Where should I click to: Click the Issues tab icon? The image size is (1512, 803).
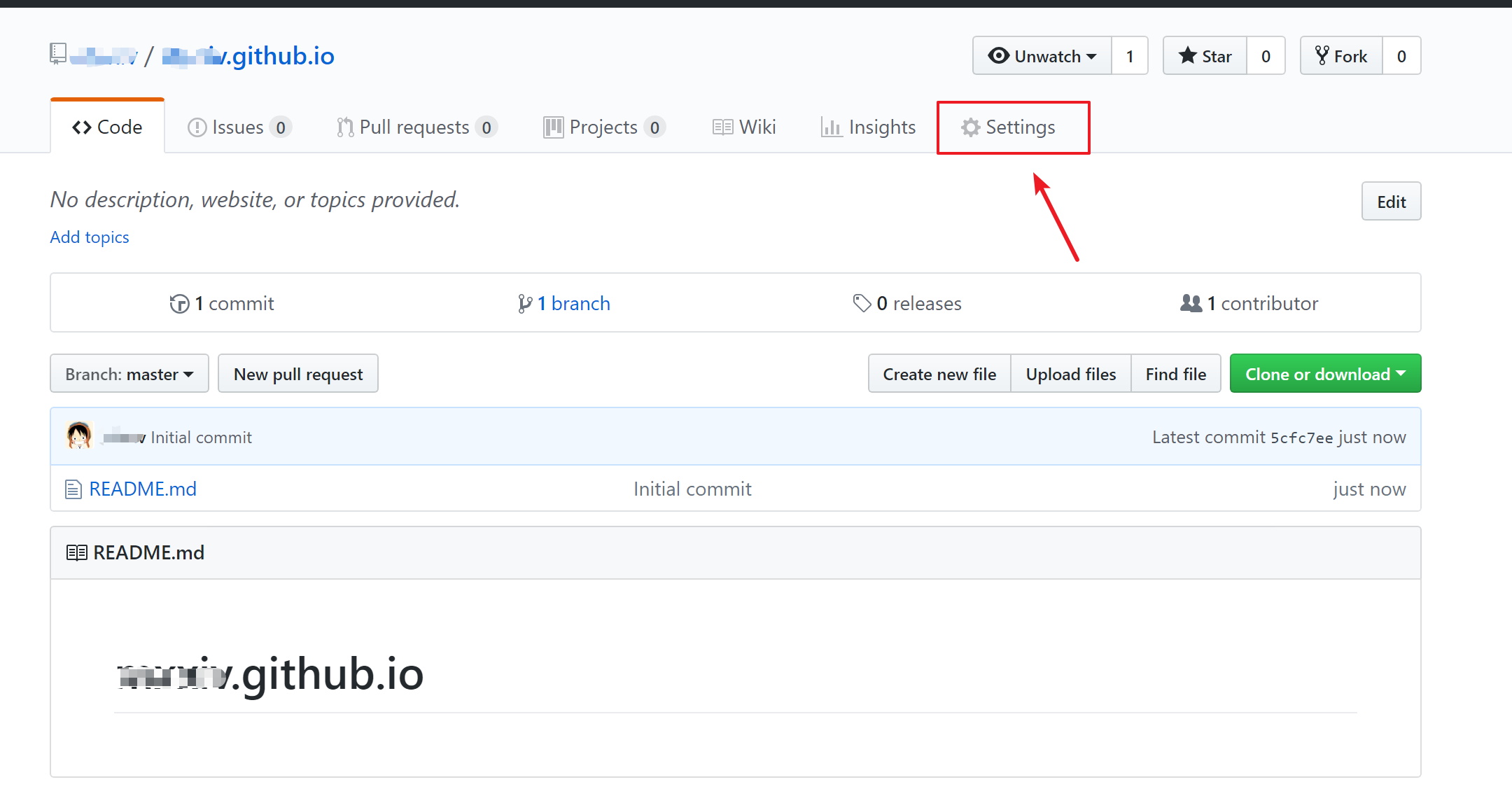click(197, 126)
